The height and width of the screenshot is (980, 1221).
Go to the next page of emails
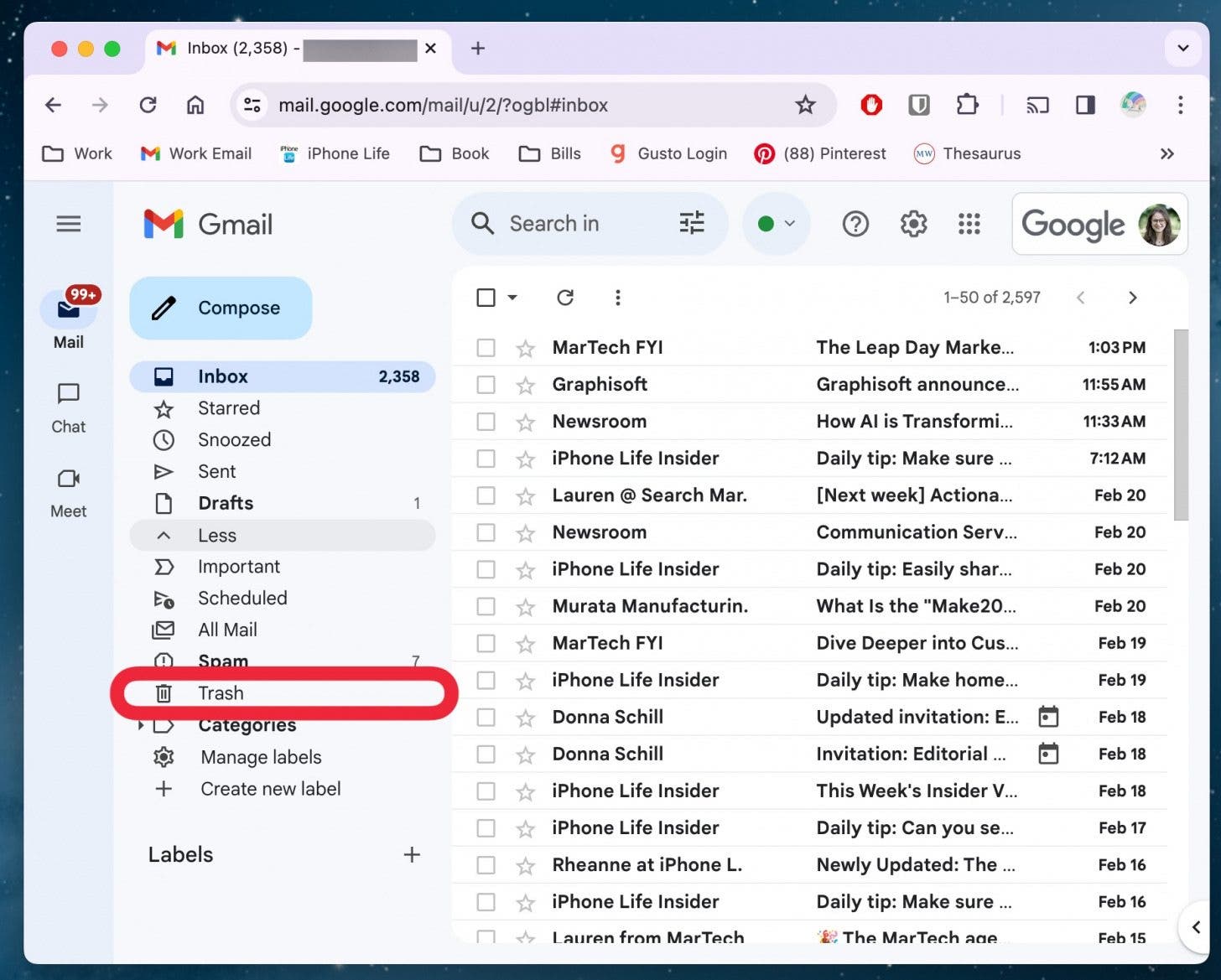pos(1132,298)
